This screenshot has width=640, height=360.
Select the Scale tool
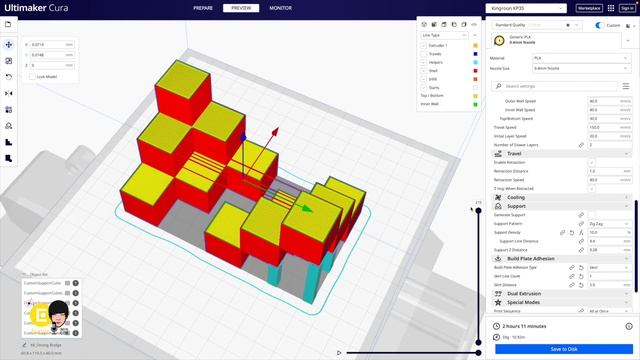9,61
